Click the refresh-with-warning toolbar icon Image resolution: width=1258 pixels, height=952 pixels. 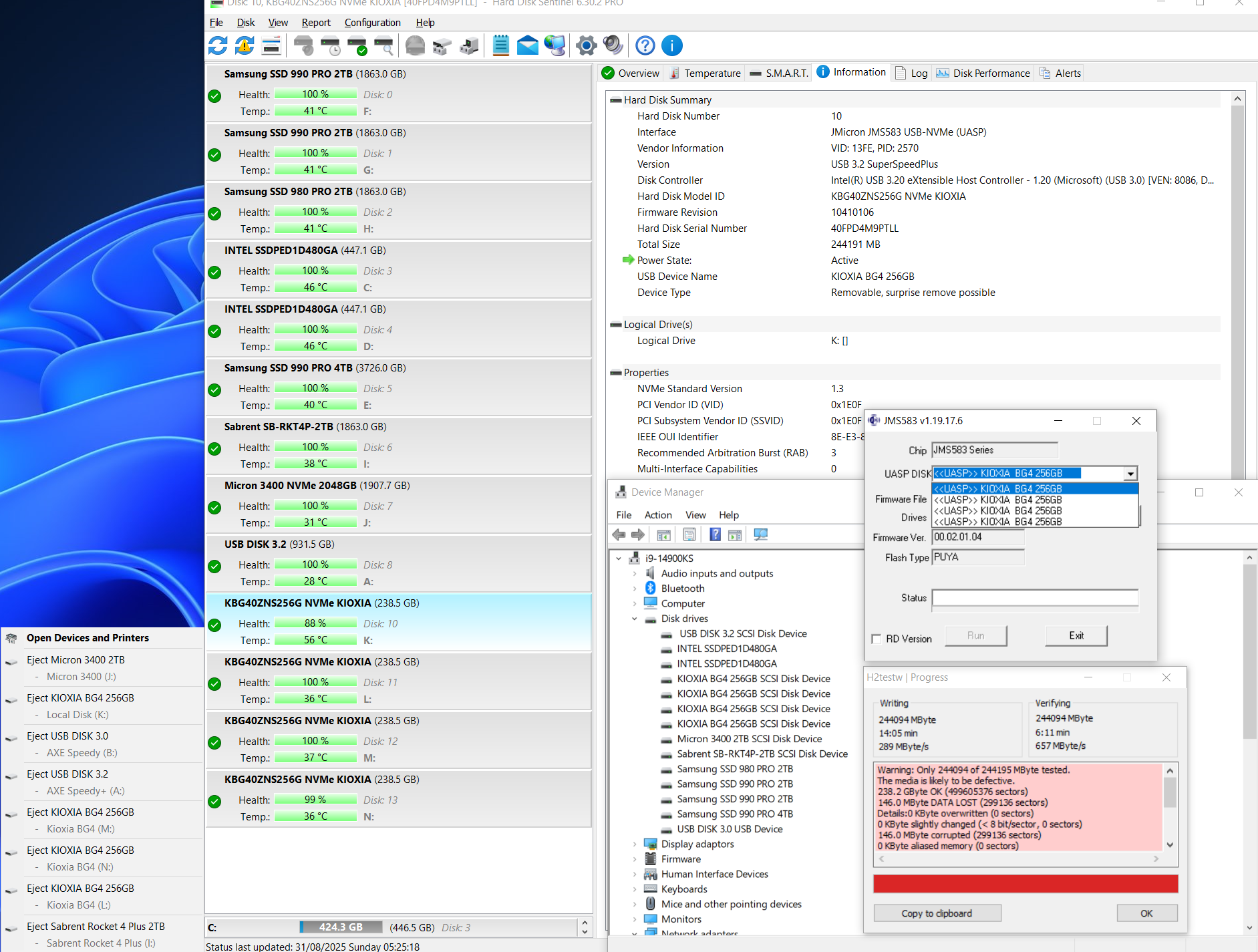pos(245,45)
